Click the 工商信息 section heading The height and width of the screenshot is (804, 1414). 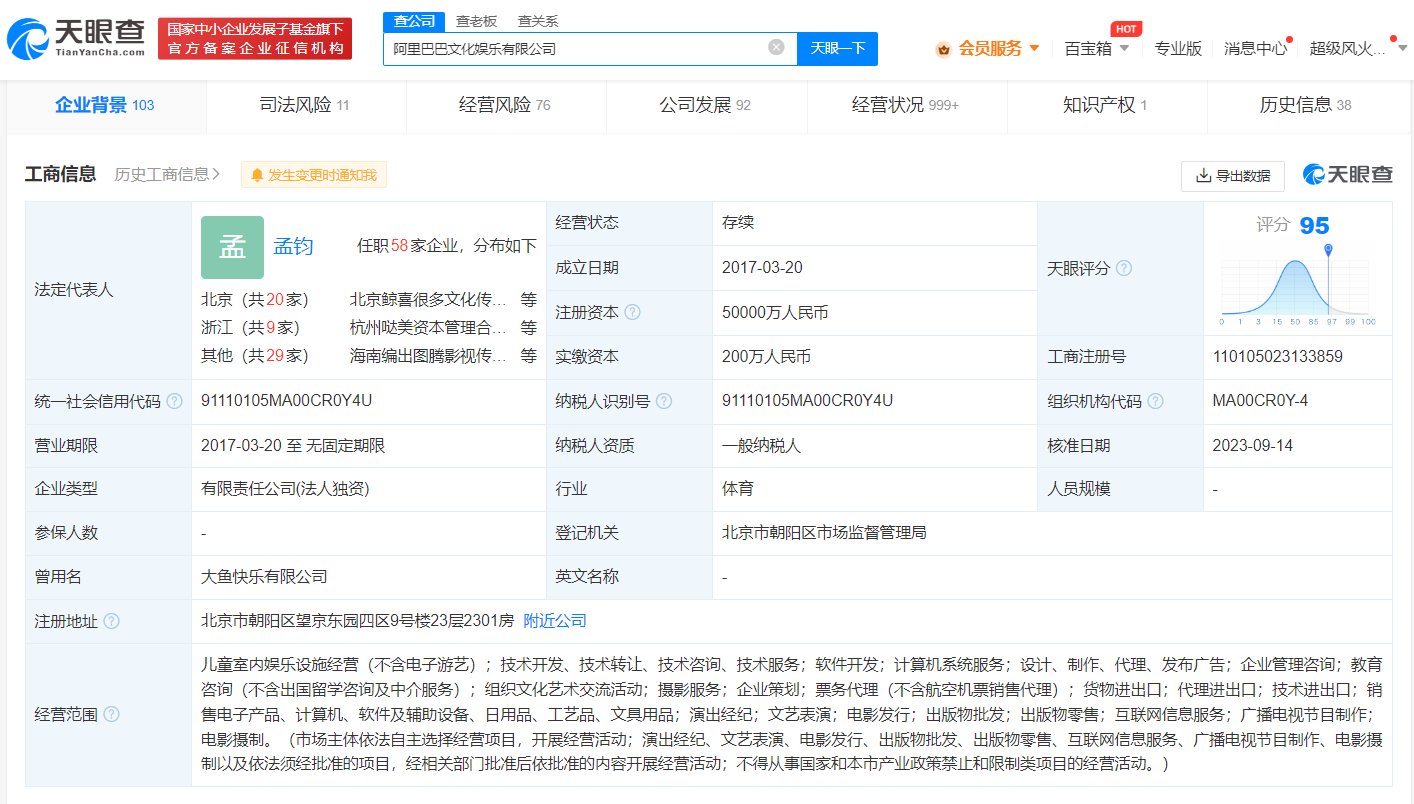(x=60, y=174)
